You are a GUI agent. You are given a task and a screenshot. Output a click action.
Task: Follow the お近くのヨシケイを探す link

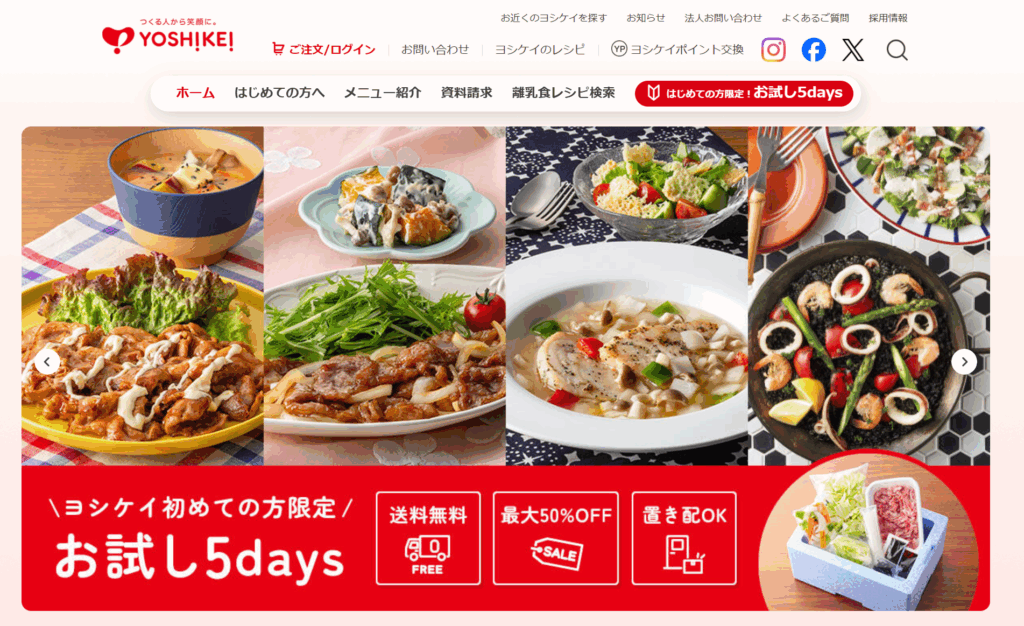click(553, 18)
